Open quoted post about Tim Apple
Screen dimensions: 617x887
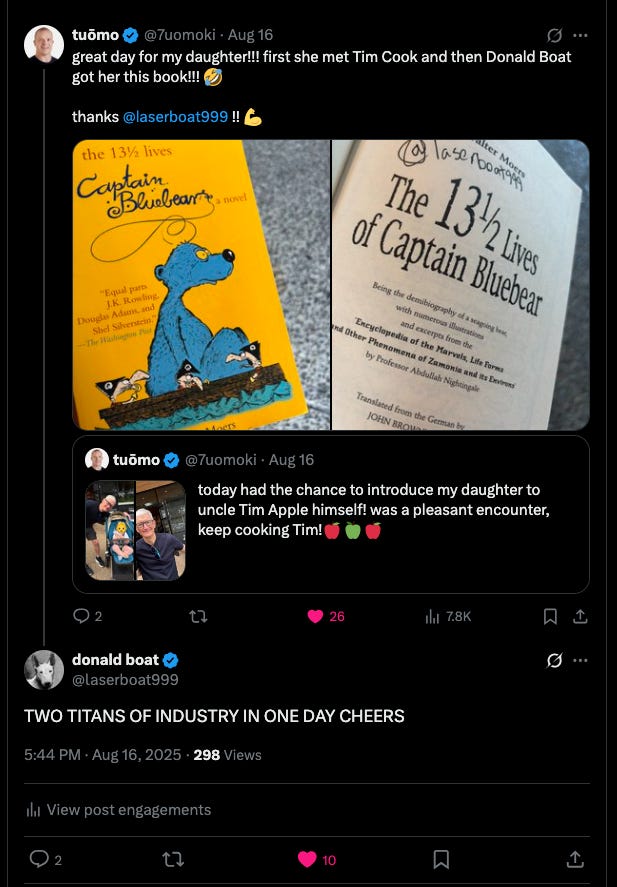pyautogui.click(x=331, y=514)
